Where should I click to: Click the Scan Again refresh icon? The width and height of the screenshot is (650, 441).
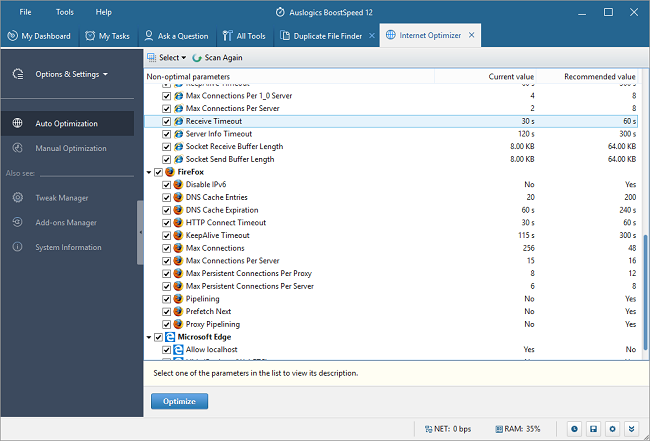(x=197, y=58)
